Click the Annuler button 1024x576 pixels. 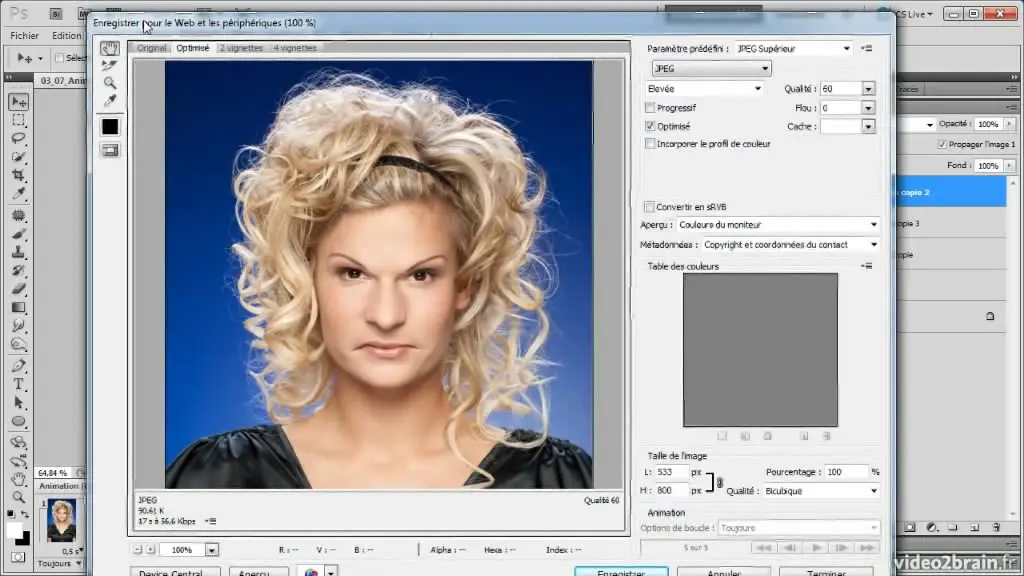724,572
